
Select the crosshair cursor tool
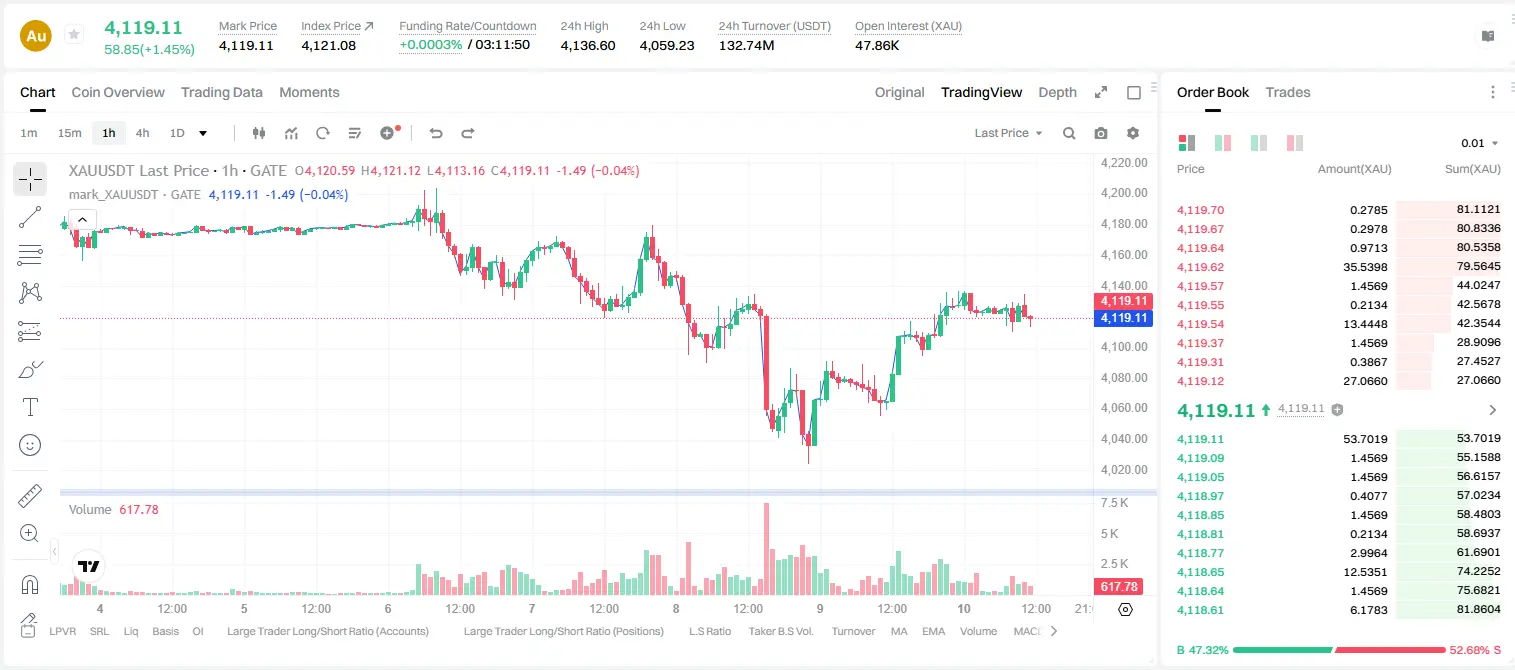(30, 180)
